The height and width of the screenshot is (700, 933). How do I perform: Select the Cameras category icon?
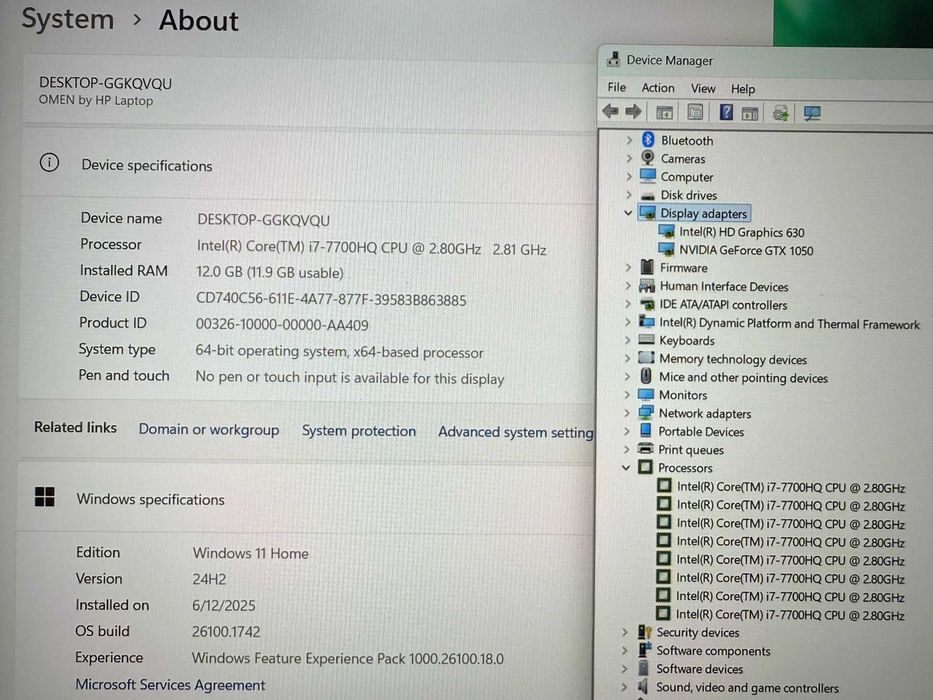648,158
